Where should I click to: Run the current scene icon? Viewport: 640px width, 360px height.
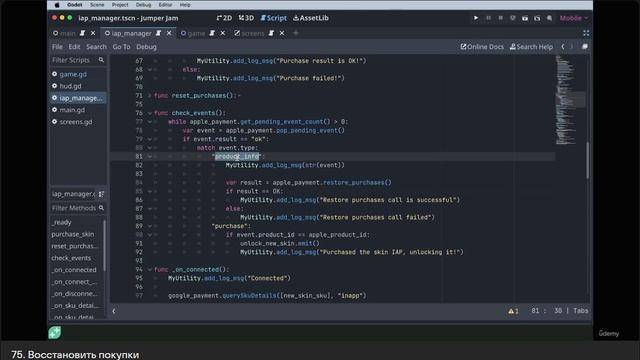(525, 18)
